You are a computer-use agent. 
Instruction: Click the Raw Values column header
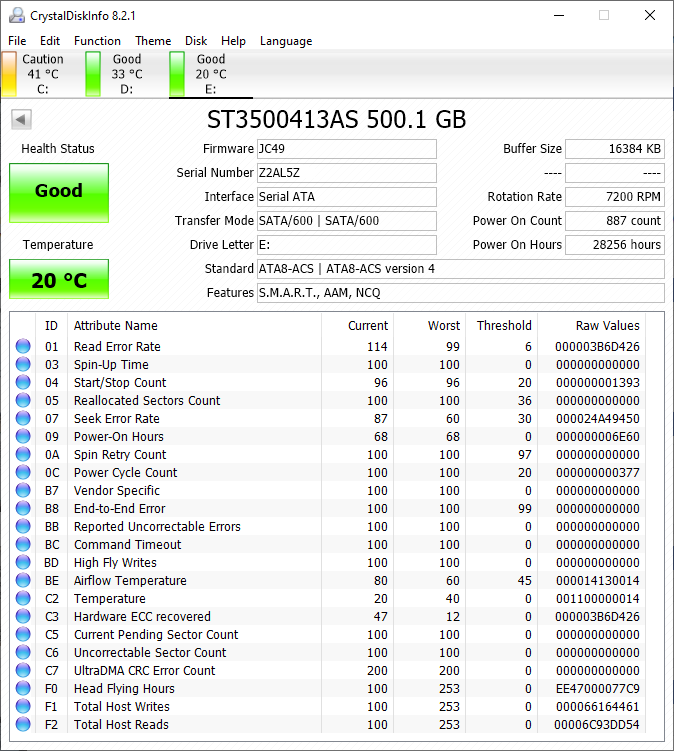coord(607,326)
